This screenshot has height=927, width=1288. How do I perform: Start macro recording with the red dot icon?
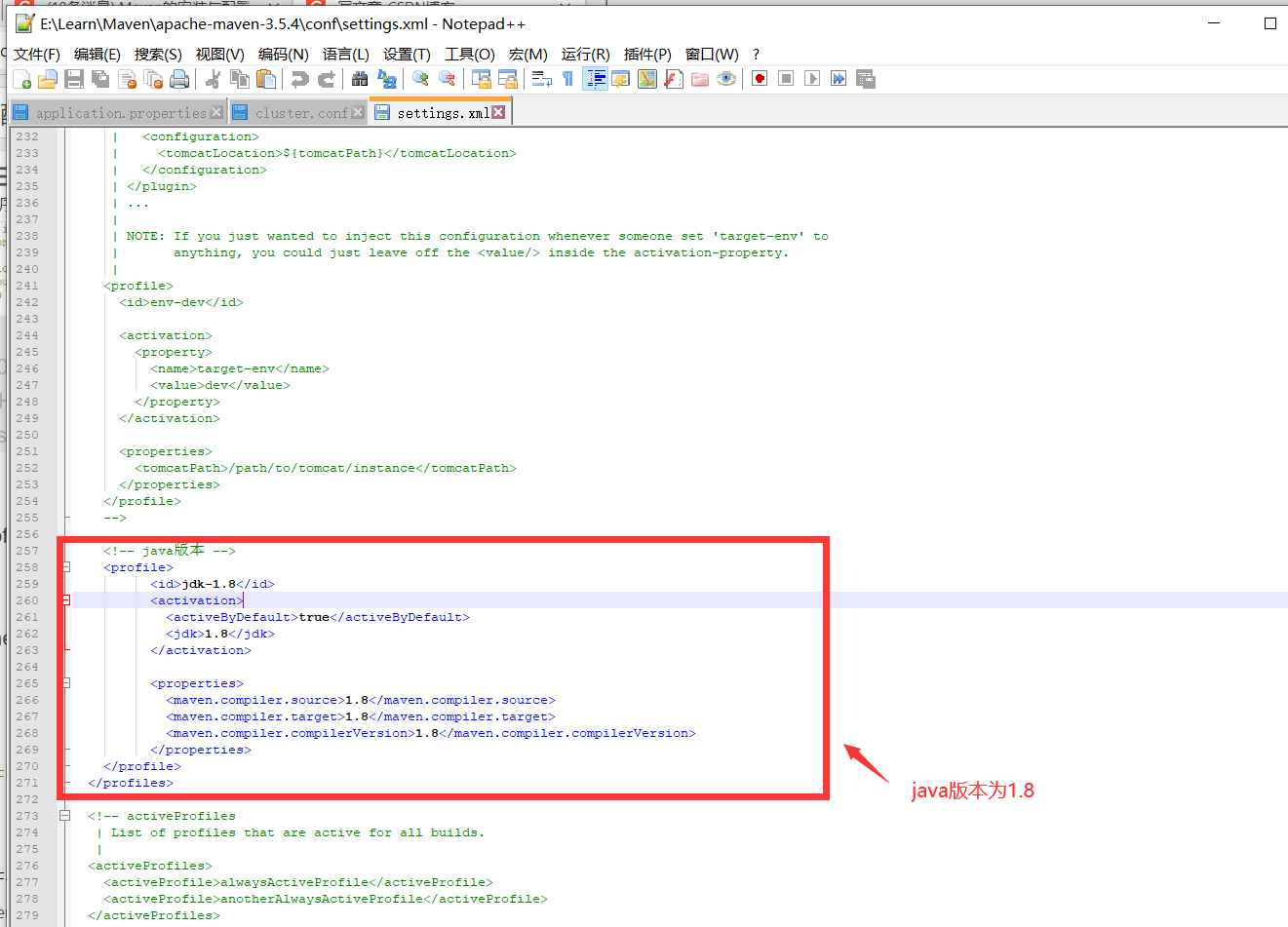pos(760,79)
